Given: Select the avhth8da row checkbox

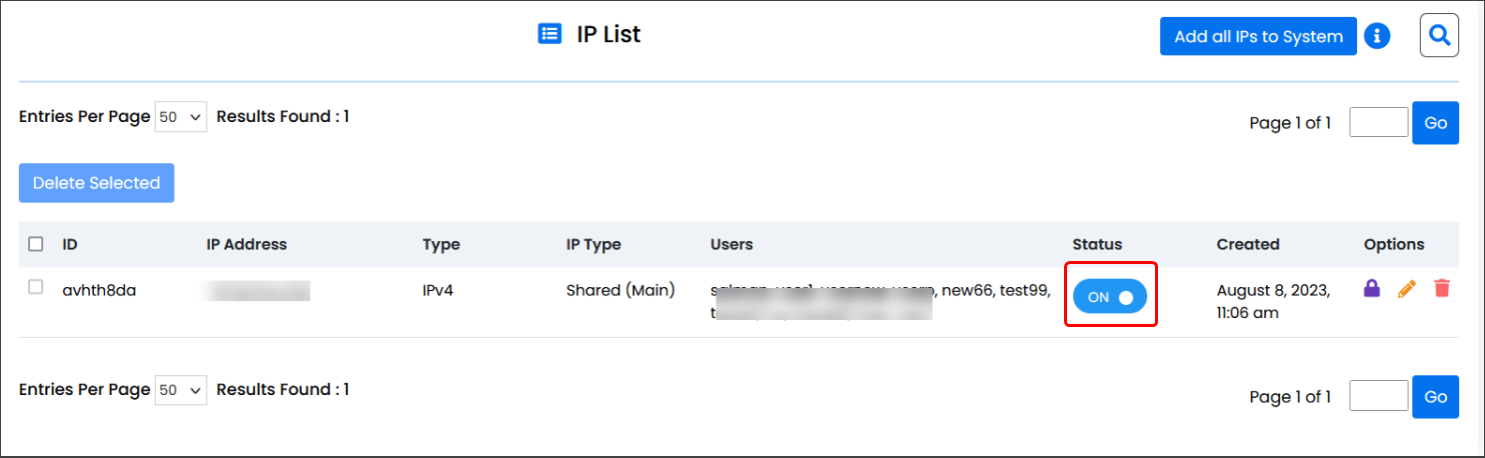Looking at the screenshot, I should click(x=36, y=288).
